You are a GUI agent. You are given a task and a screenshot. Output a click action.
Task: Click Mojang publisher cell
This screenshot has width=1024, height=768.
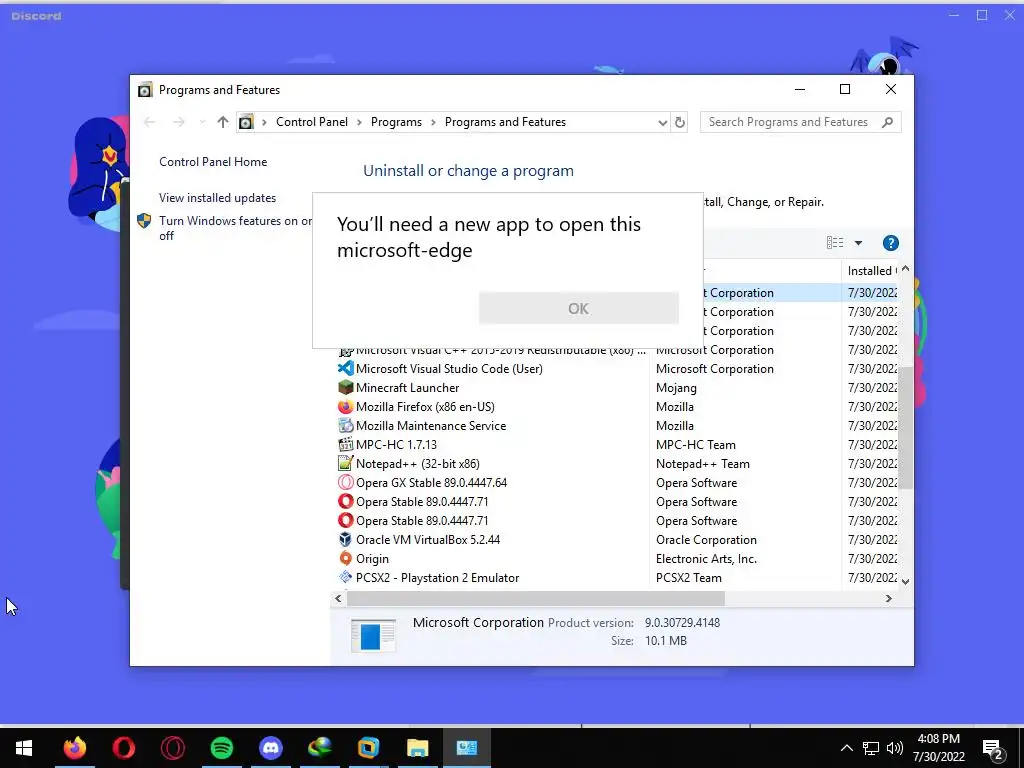click(676, 388)
